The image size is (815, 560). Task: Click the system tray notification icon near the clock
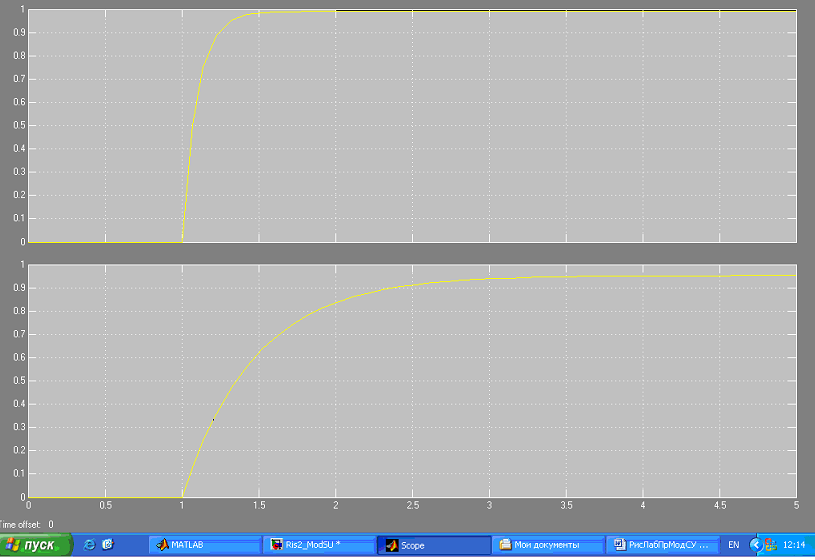771,544
